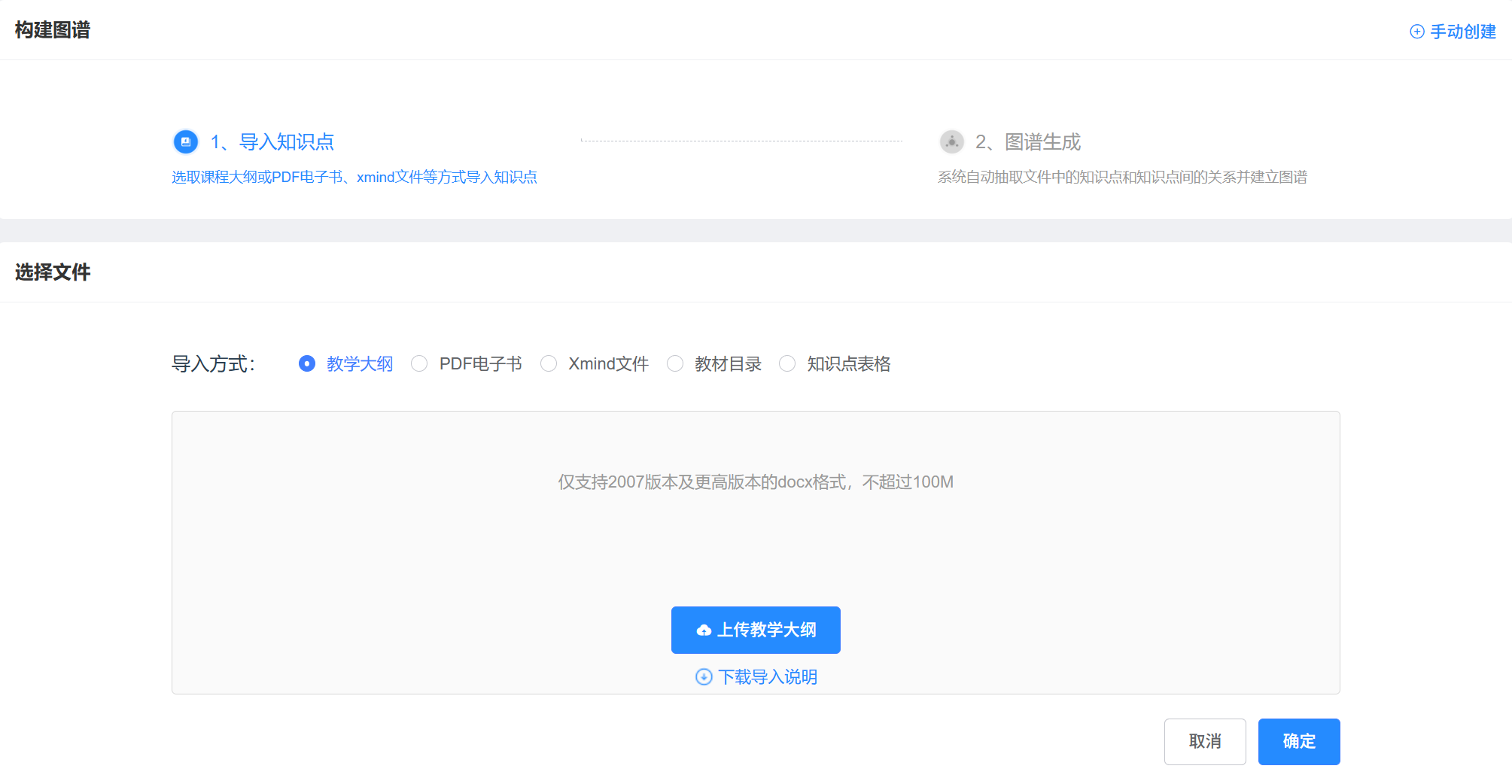The width and height of the screenshot is (1512, 784).
Task: Click the blue step 1 description text
Action: click(x=354, y=178)
